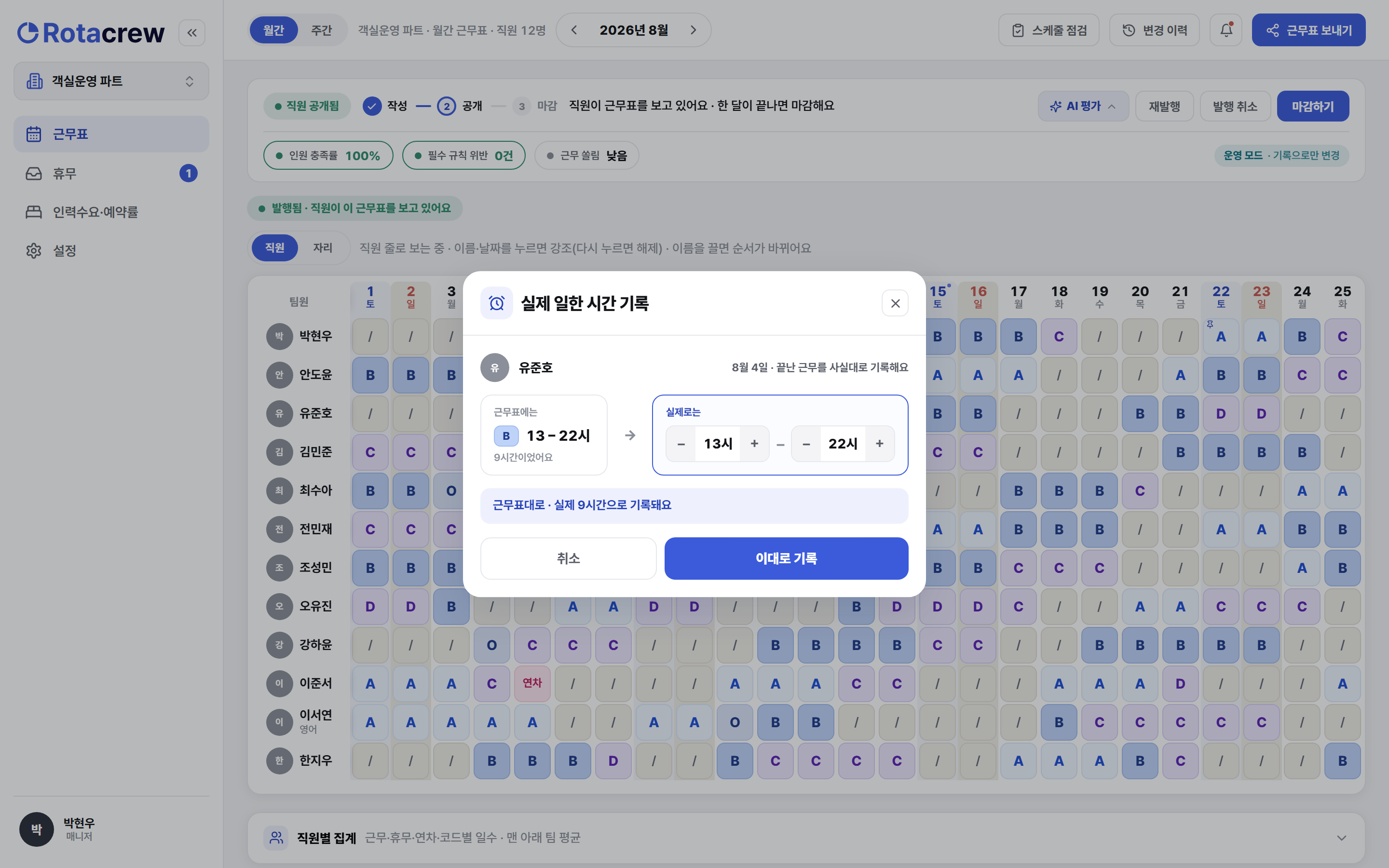Select 안도윤 row avatar
Viewport: 1389px width, 868px height.
[280, 374]
